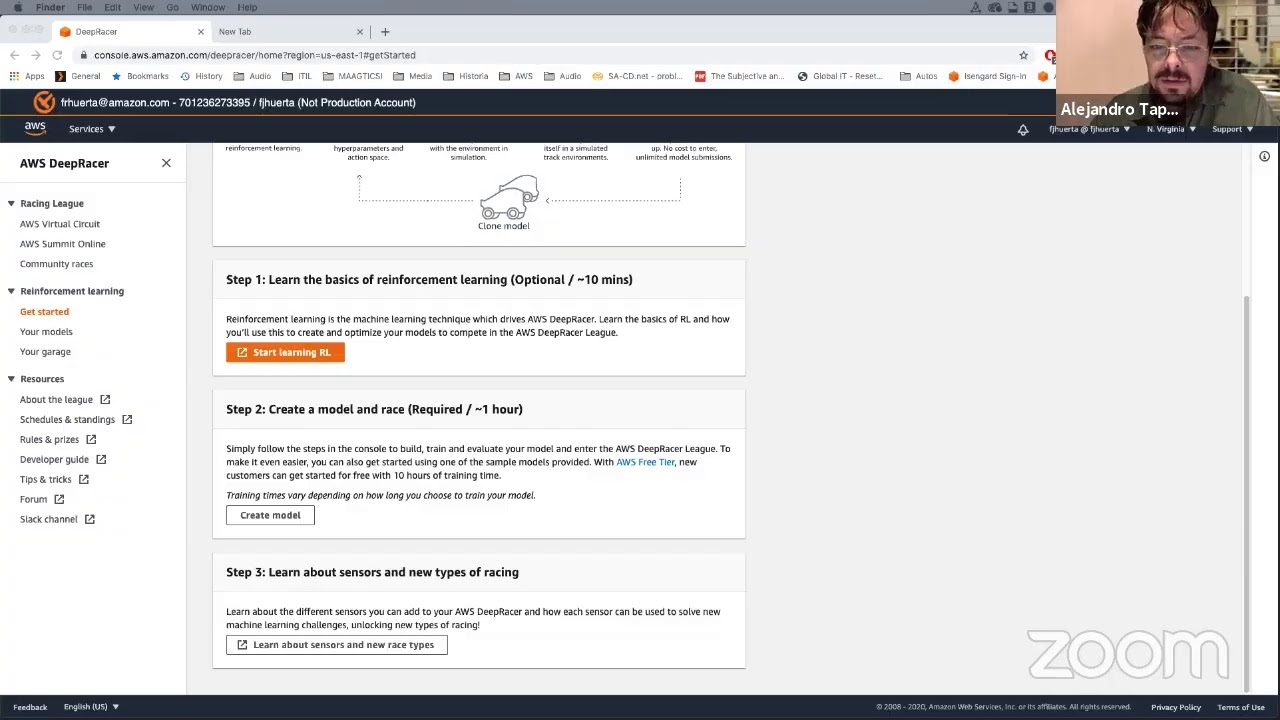The width and height of the screenshot is (1280, 720).
Task: Click external link icon beside Developer guide
Action: point(101,459)
